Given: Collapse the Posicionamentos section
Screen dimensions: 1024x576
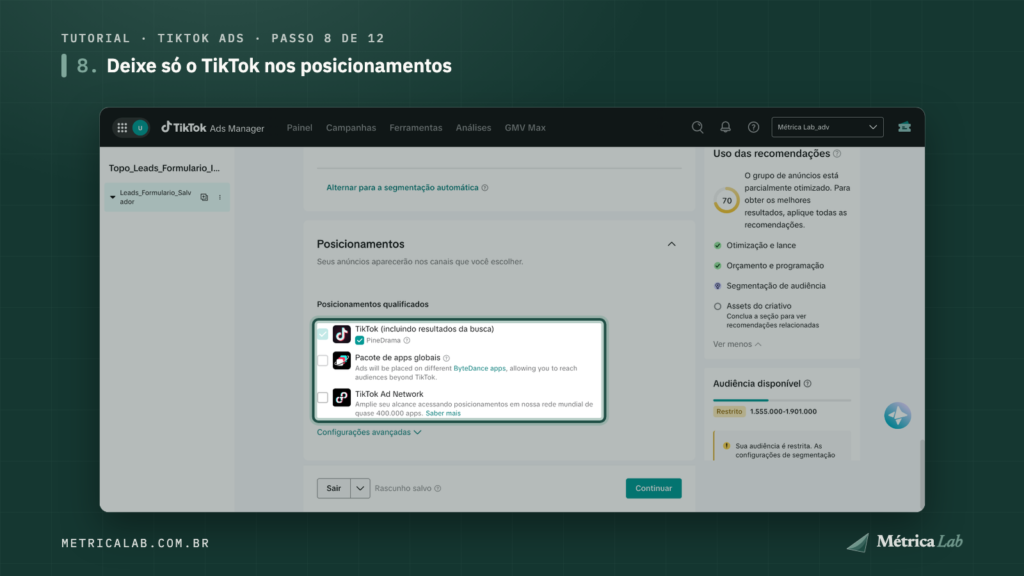Looking at the screenshot, I should pyautogui.click(x=671, y=244).
